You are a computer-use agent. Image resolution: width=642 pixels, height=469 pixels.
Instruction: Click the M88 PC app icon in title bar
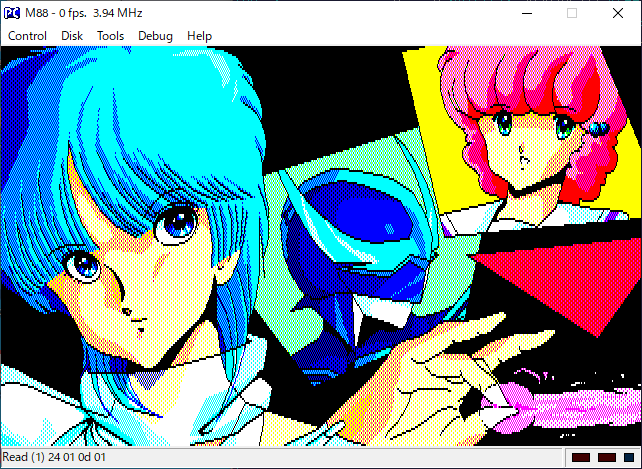11,13
